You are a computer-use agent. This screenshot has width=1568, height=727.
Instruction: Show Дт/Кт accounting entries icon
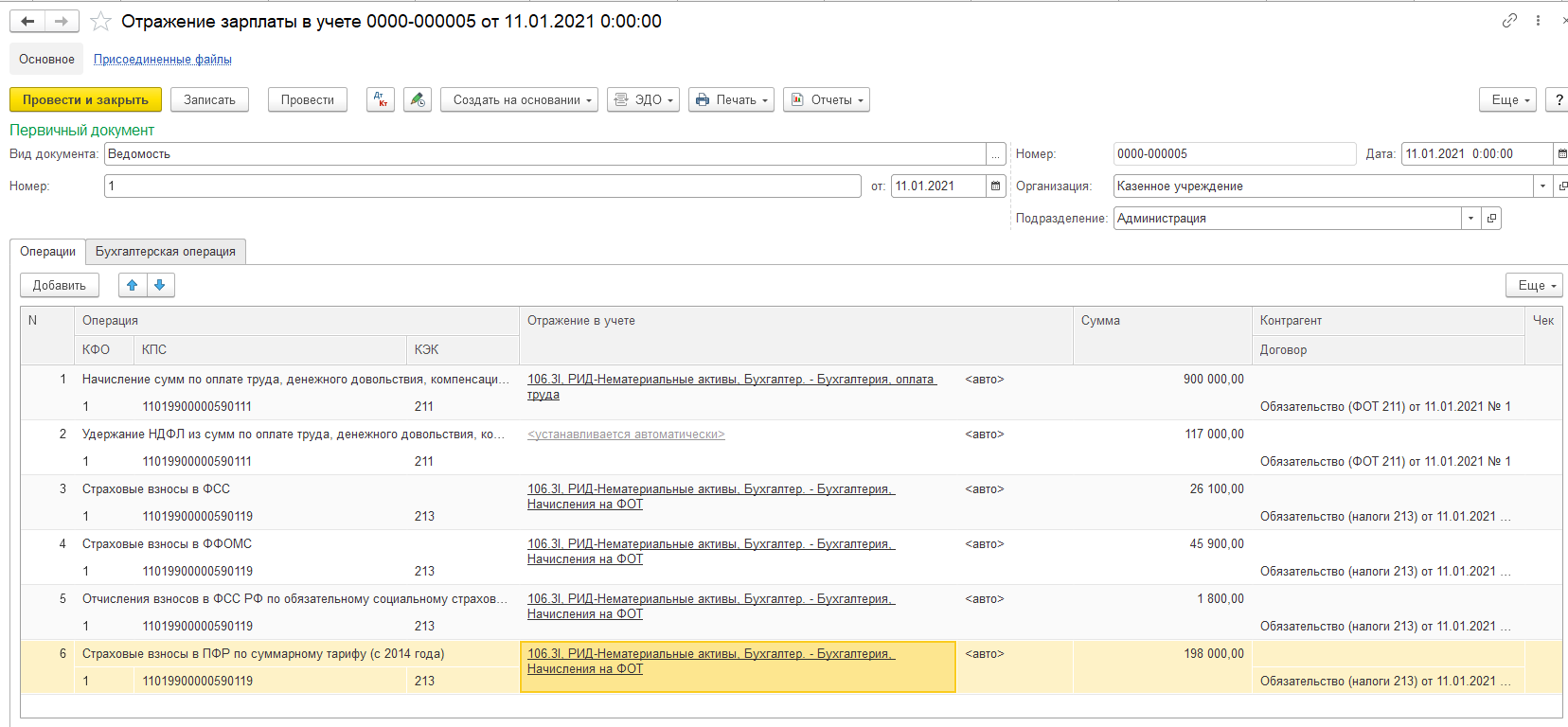[381, 99]
